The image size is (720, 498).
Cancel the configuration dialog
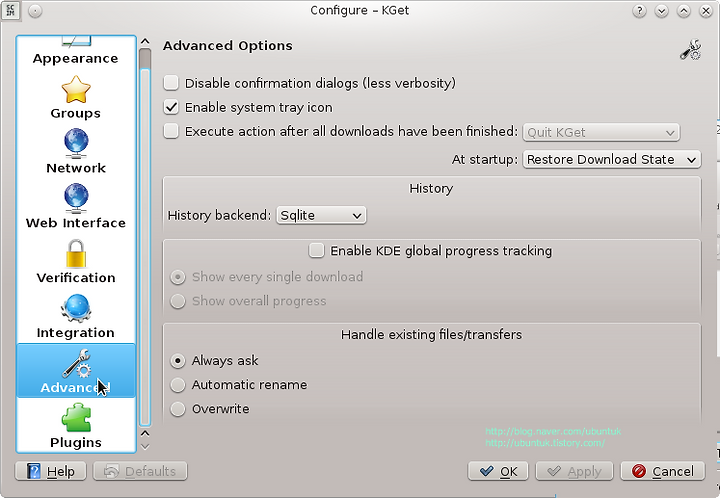pos(663,471)
